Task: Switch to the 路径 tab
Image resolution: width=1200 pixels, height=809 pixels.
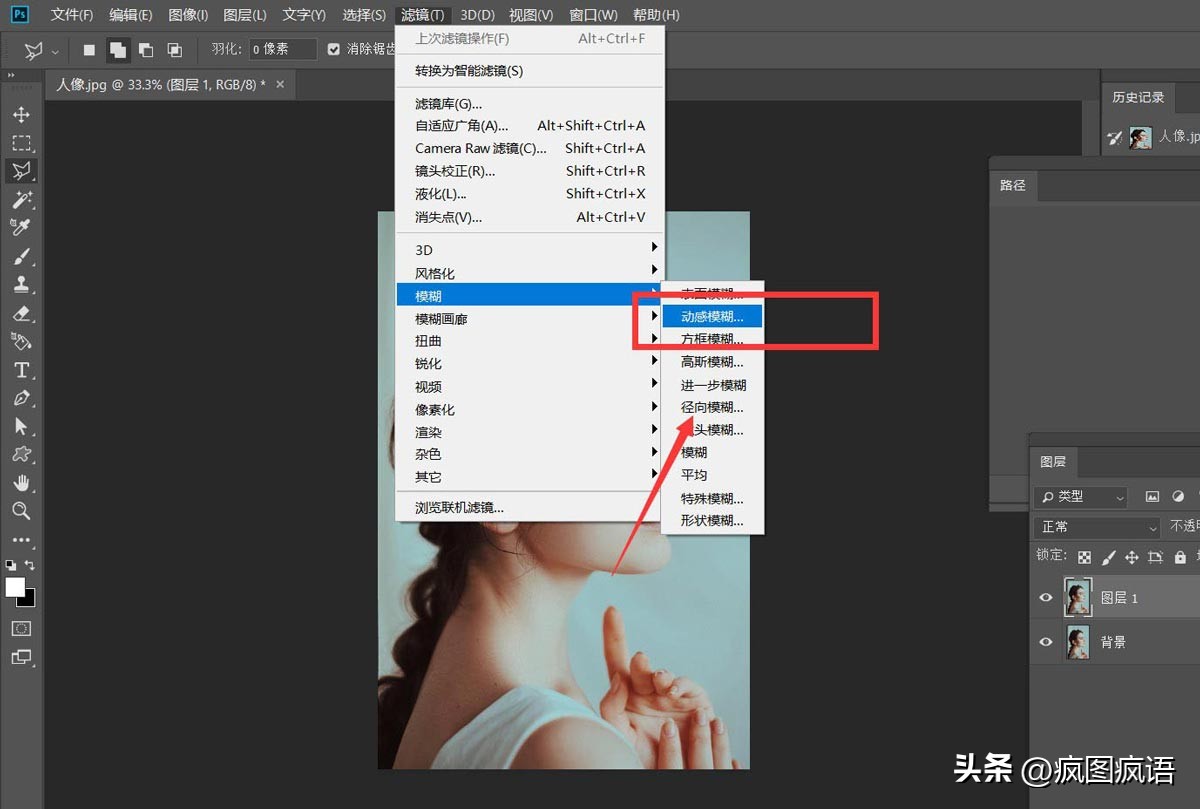Action: (1013, 185)
